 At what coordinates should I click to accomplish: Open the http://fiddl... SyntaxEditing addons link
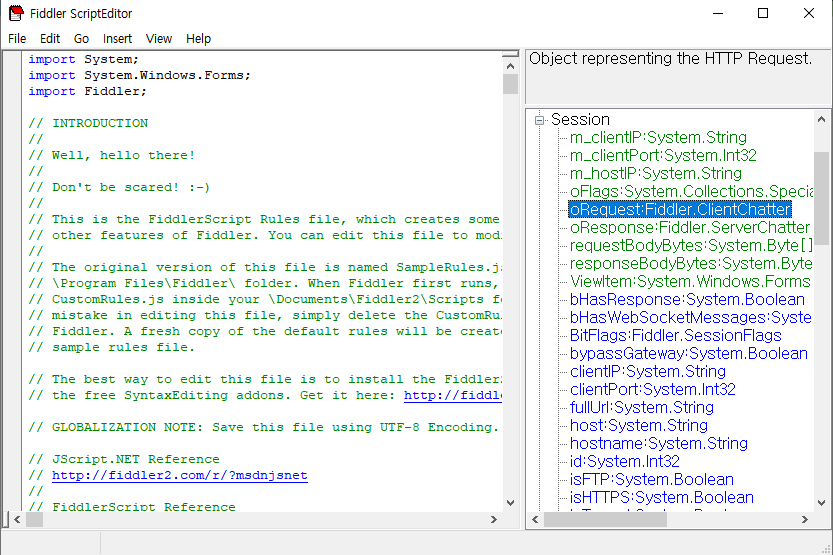pyautogui.click(x=453, y=396)
